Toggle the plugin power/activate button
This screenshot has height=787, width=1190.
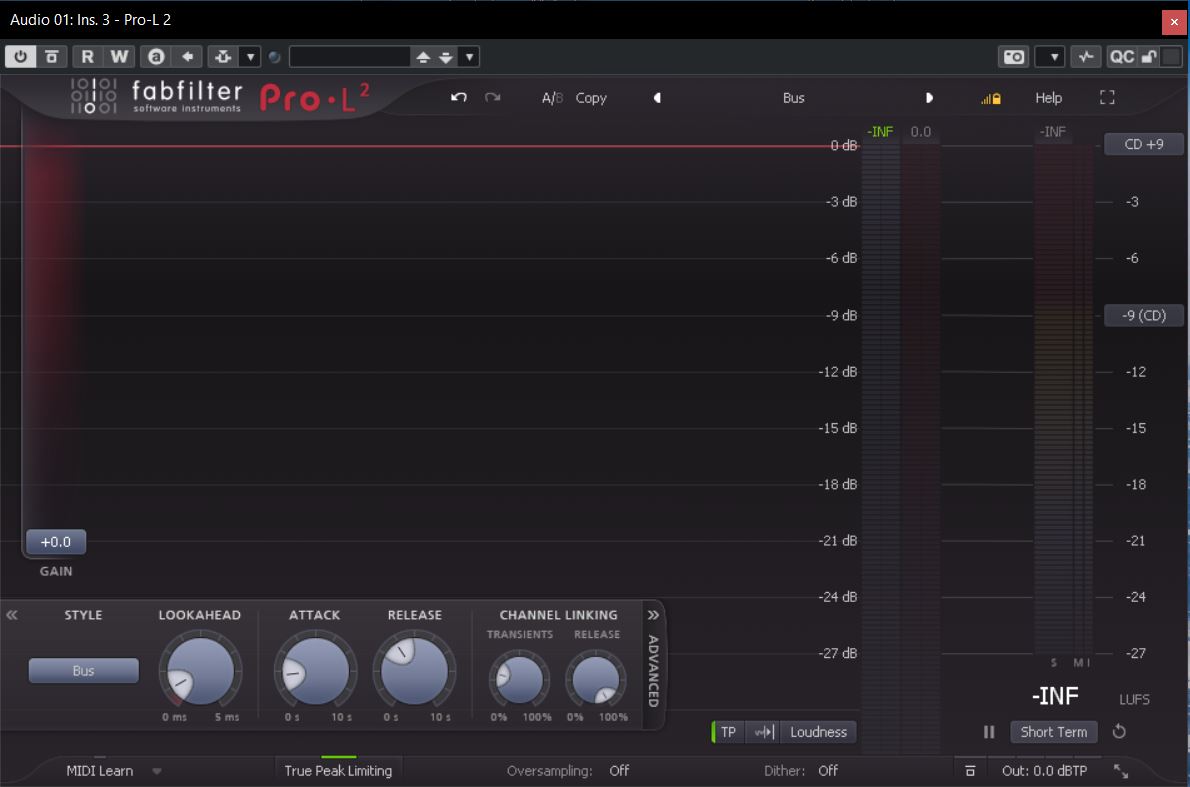tap(20, 56)
